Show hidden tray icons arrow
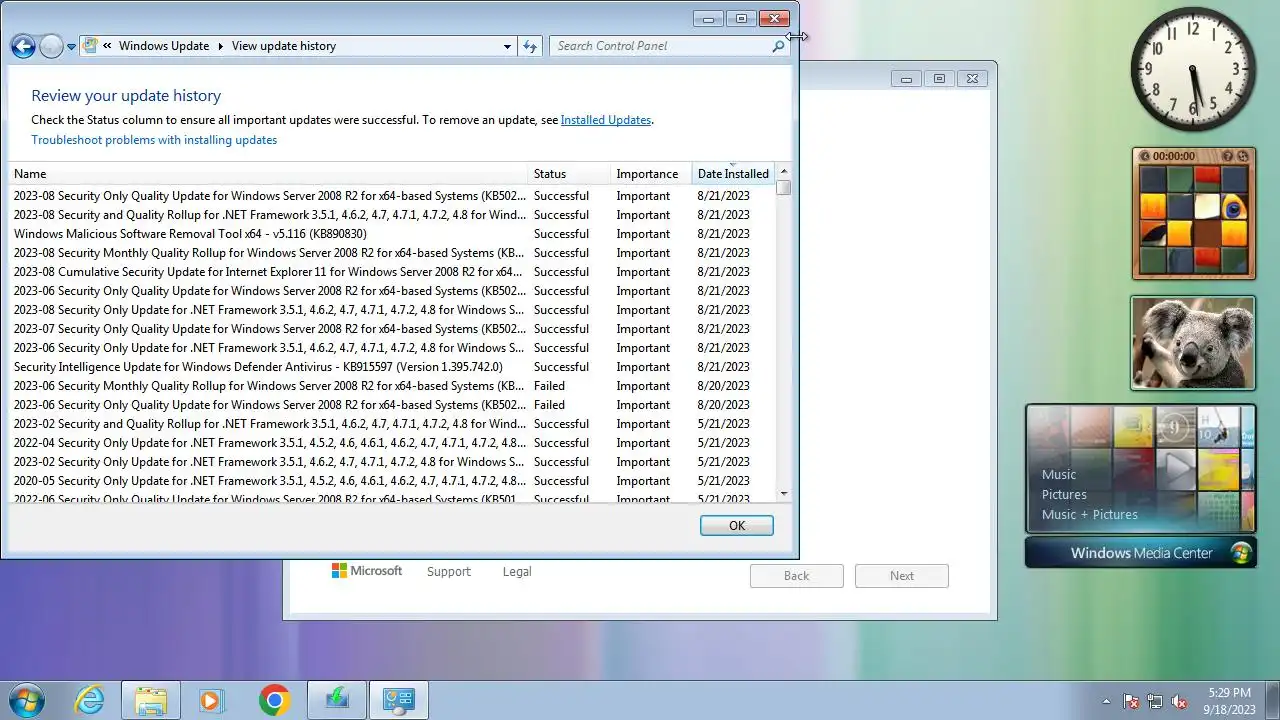Viewport: 1280px width, 720px height. pos(1106,701)
